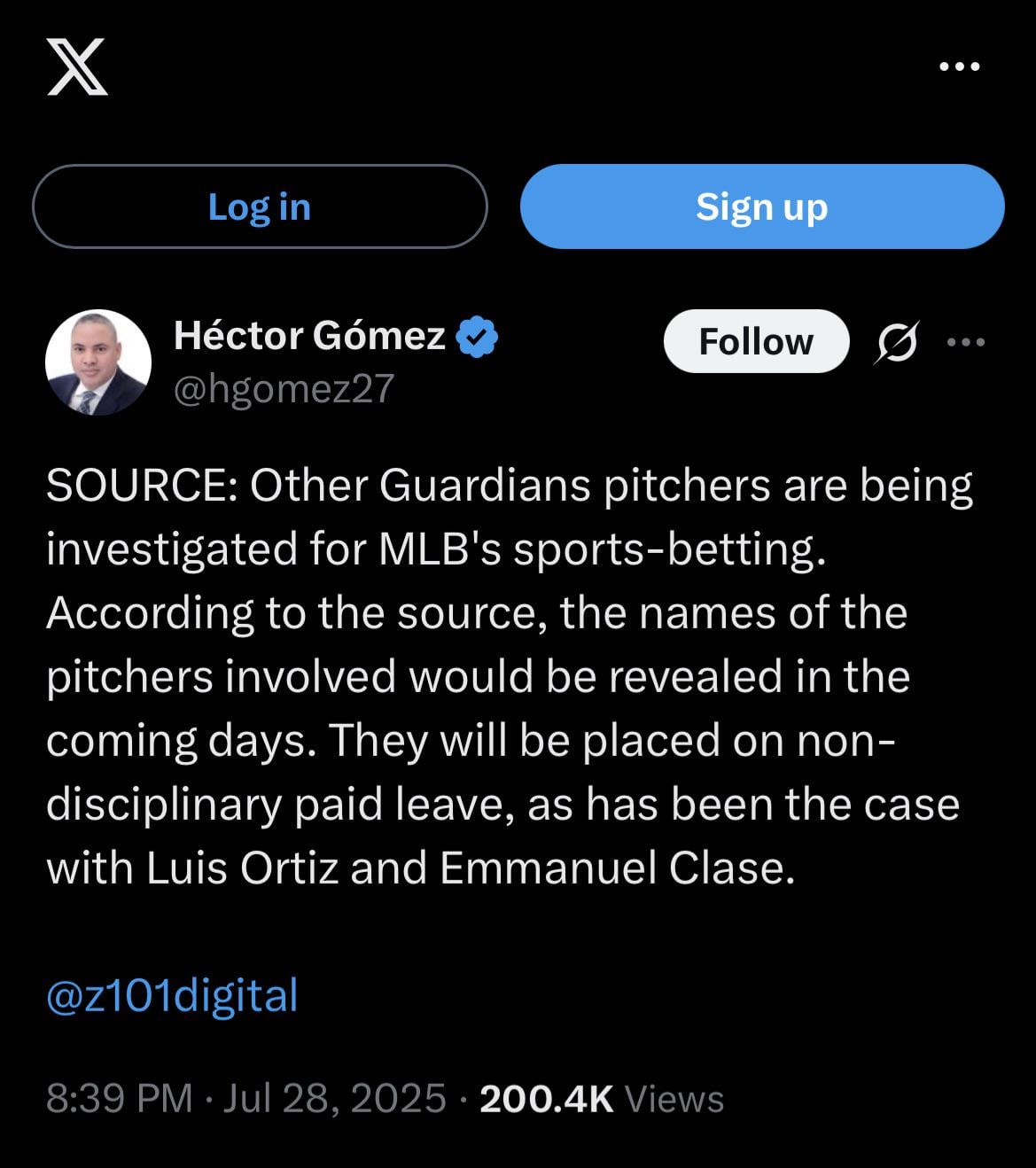Viewport: 1036px width, 1168px height.
Task: Open the @hgomez27 handle
Action: tap(284, 389)
